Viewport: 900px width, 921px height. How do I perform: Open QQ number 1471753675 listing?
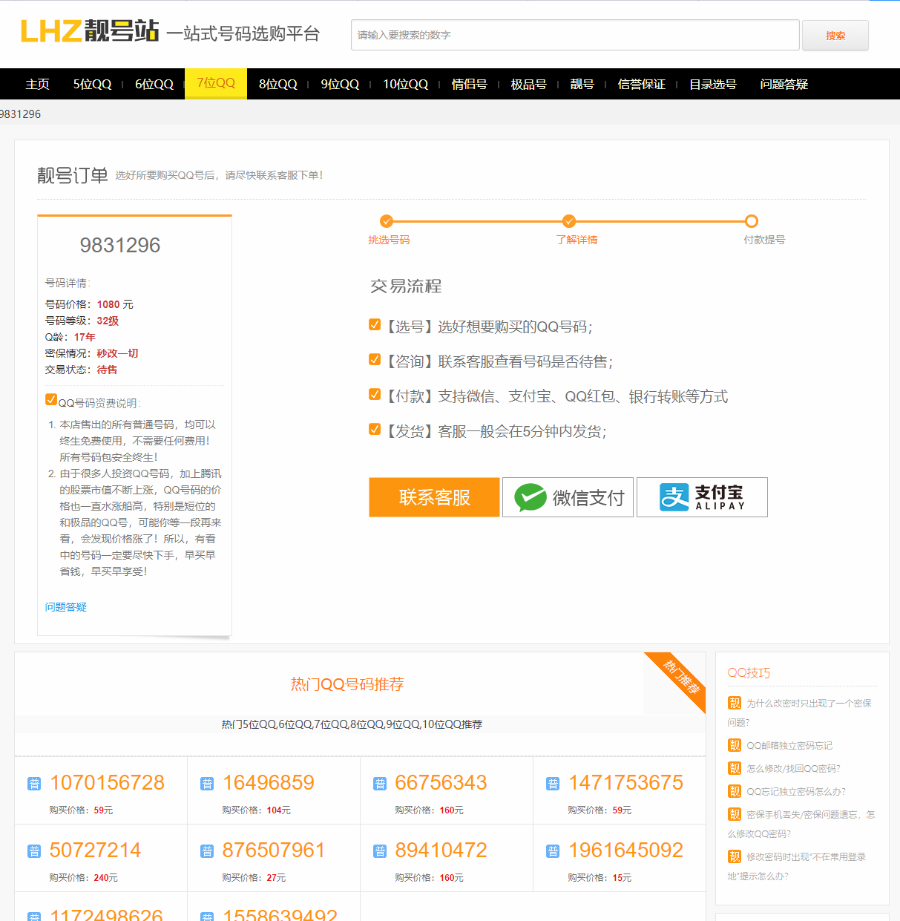[x=625, y=783]
